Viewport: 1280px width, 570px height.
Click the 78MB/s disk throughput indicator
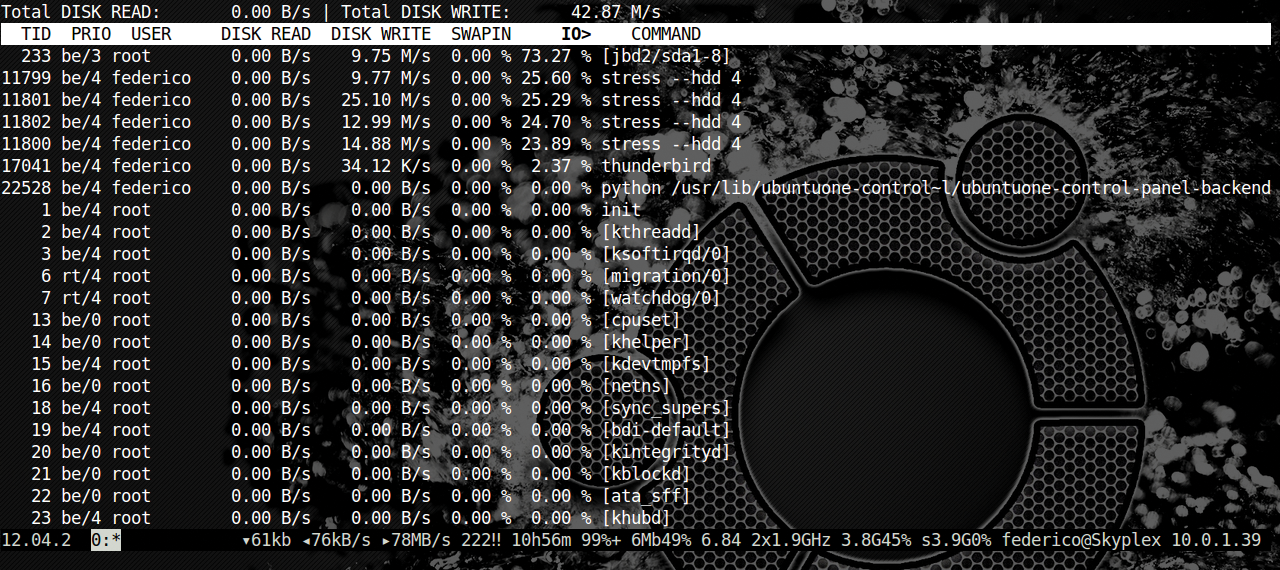point(416,540)
